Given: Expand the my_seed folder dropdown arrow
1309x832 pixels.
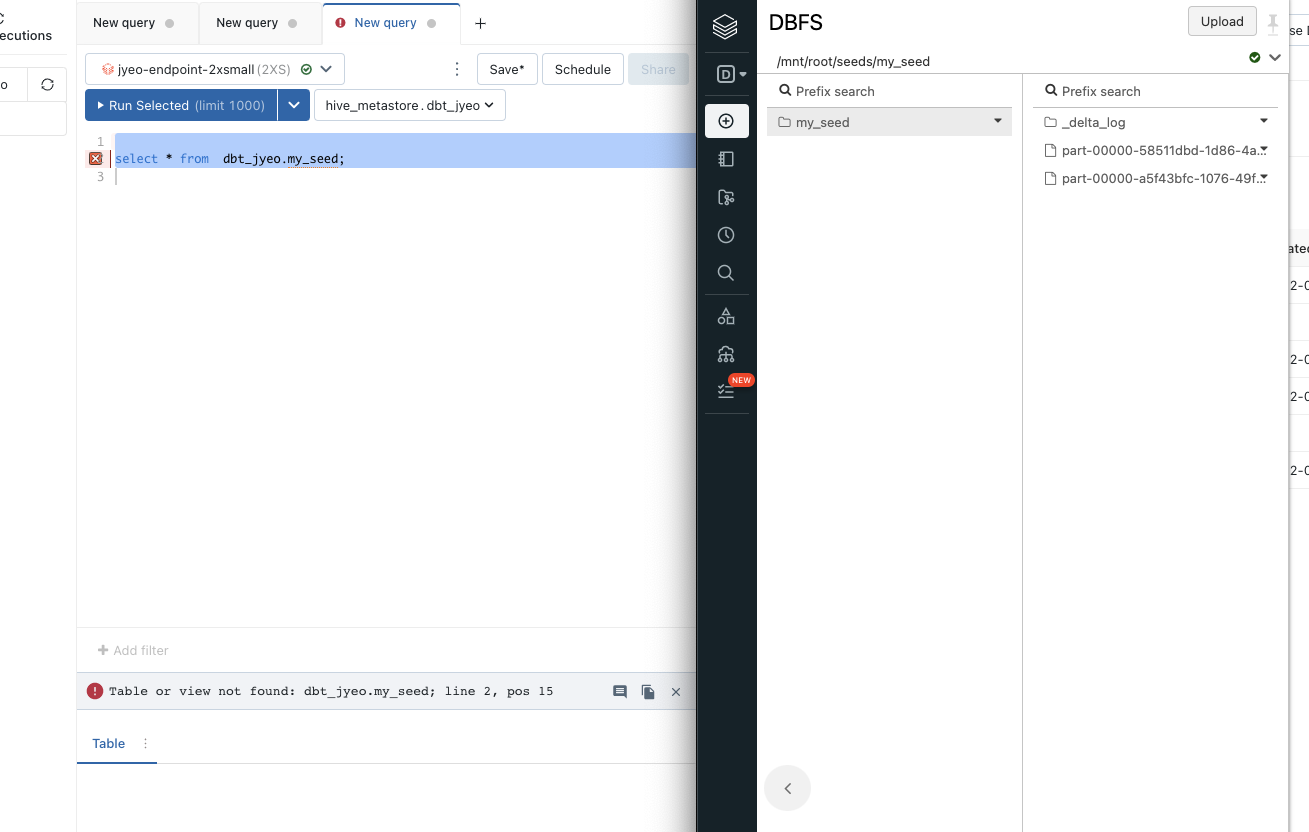Looking at the screenshot, I should (x=997, y=120).
